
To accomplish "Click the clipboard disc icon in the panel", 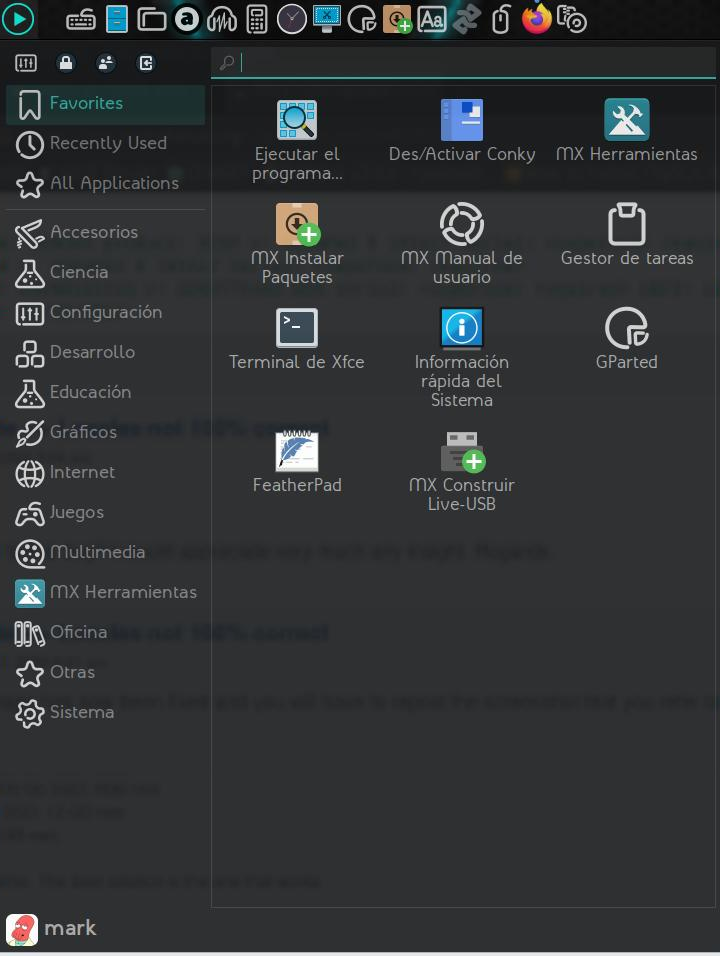I will coord(572,20).
